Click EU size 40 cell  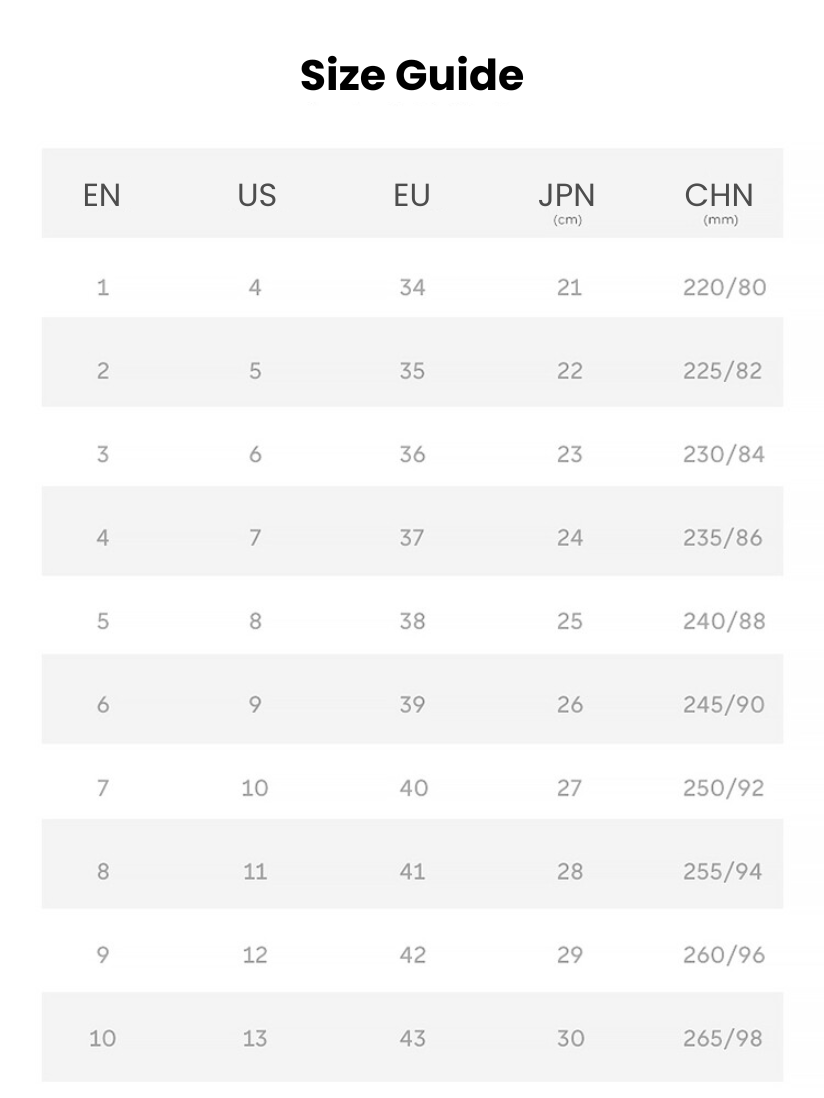[412, 788]
